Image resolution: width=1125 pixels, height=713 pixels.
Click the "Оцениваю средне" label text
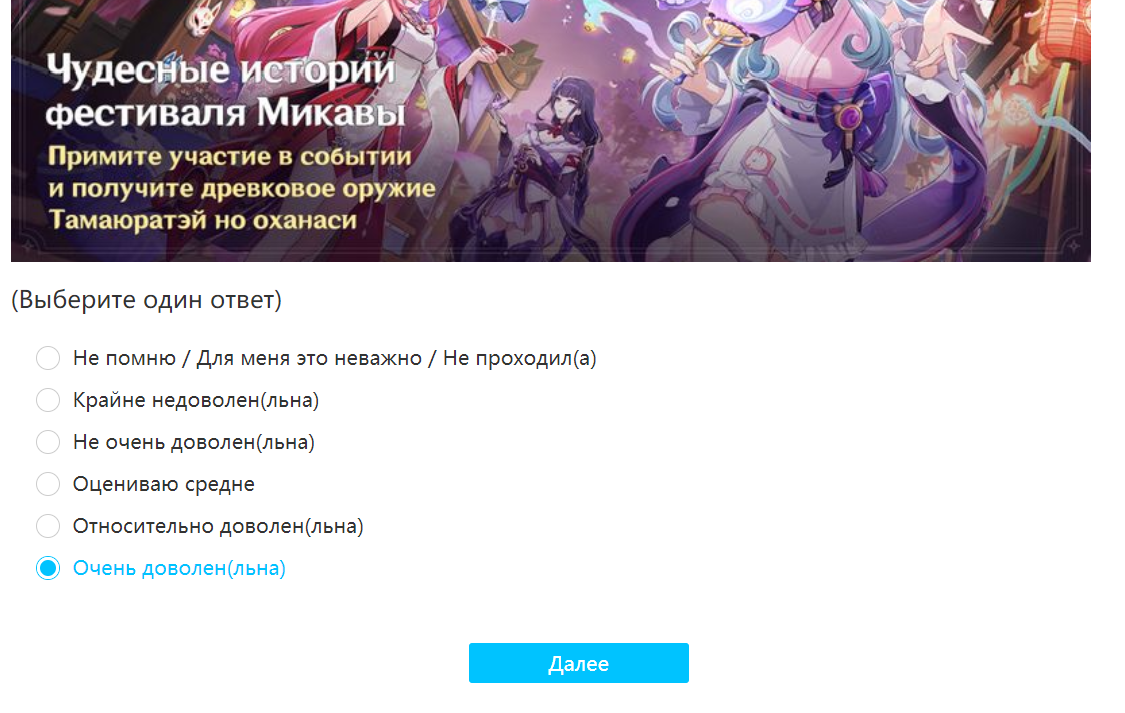(x=164, y=484)
